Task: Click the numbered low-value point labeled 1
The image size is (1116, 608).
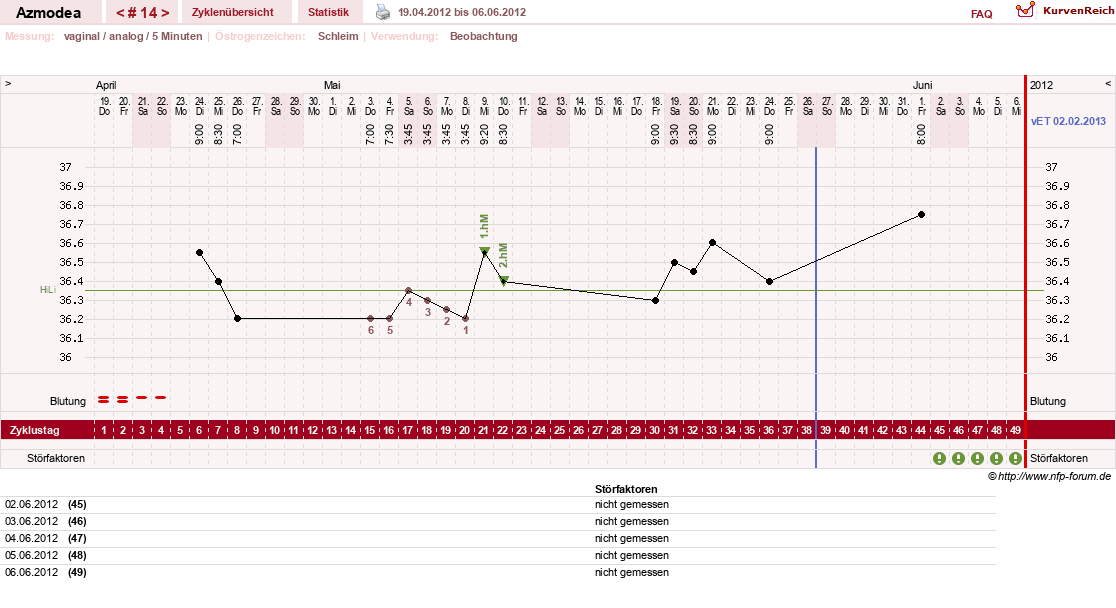Action: click(x=465, y=319)
